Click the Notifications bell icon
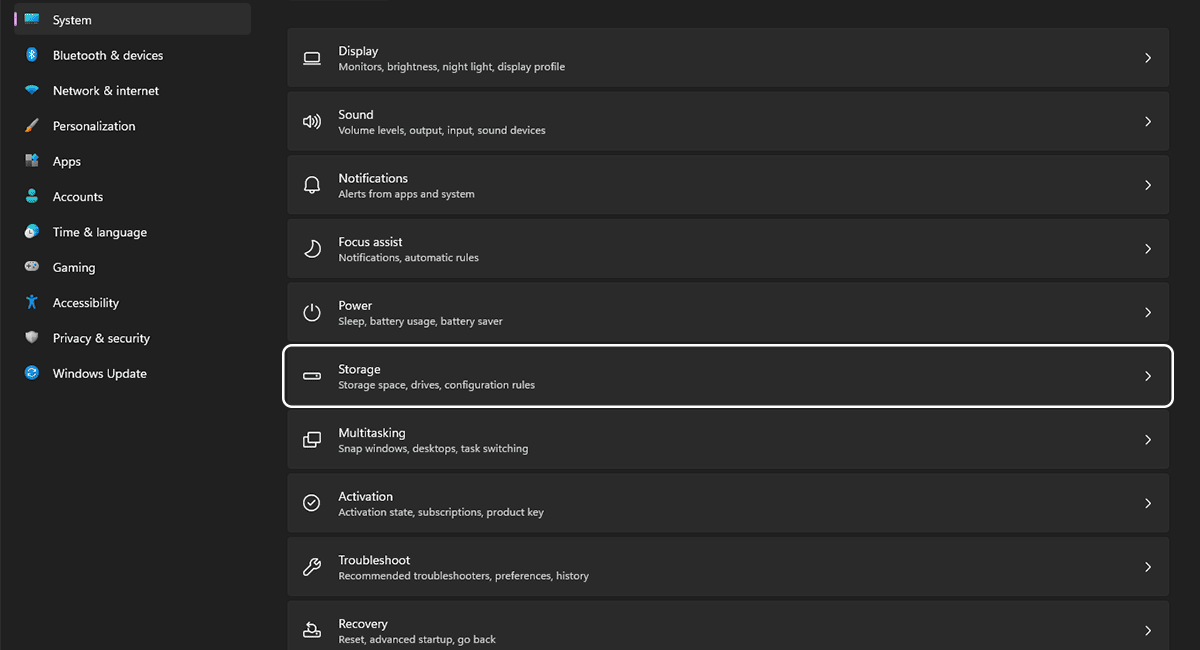Viewport: 1200px width, 650px height. coord(312,185)
